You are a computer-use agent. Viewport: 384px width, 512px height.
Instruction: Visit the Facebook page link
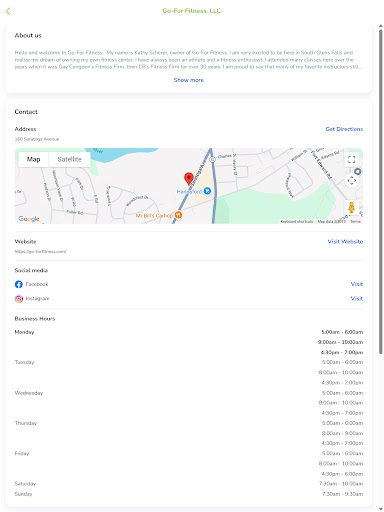coord(357,284)
